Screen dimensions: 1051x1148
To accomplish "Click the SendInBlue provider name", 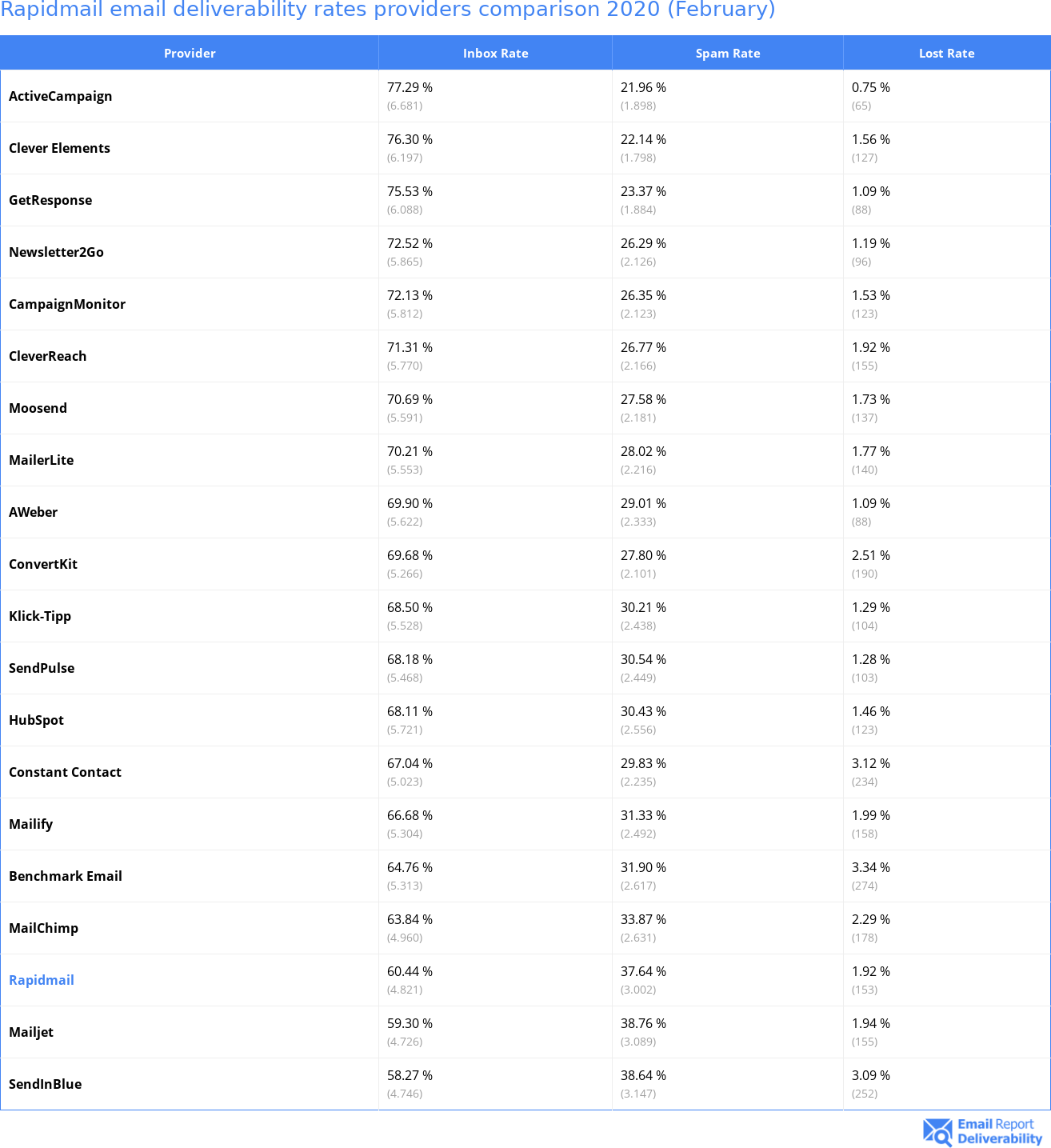I will coord(46,1084).
